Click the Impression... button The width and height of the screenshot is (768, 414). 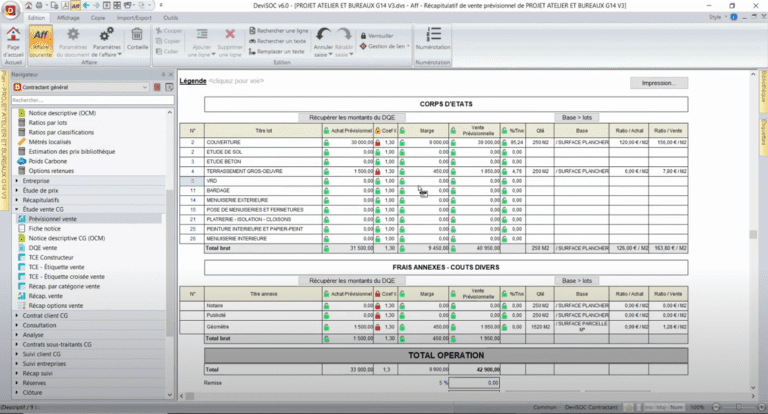(x=659, y=83)
